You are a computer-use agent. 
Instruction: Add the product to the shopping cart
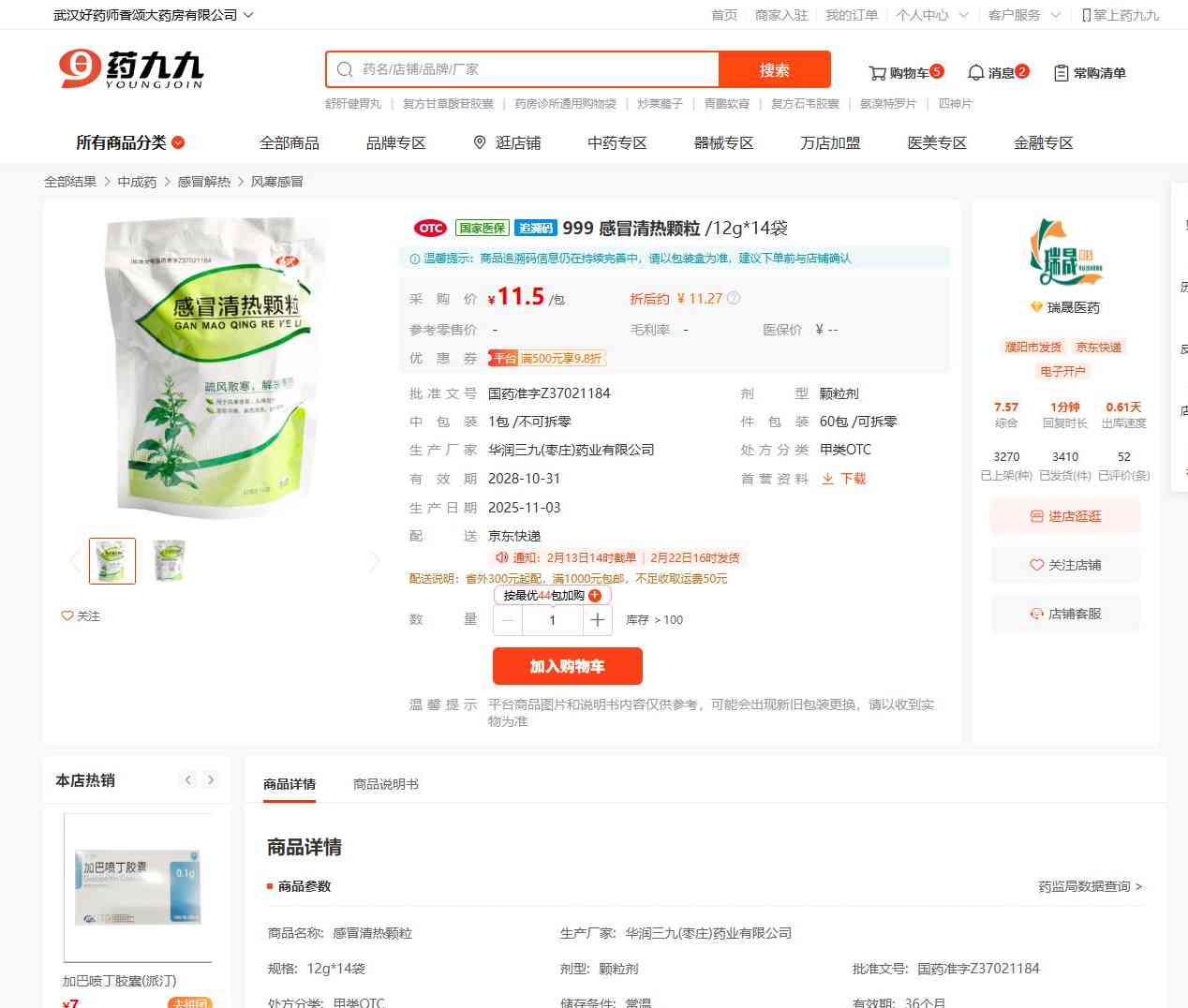(567, 666)
